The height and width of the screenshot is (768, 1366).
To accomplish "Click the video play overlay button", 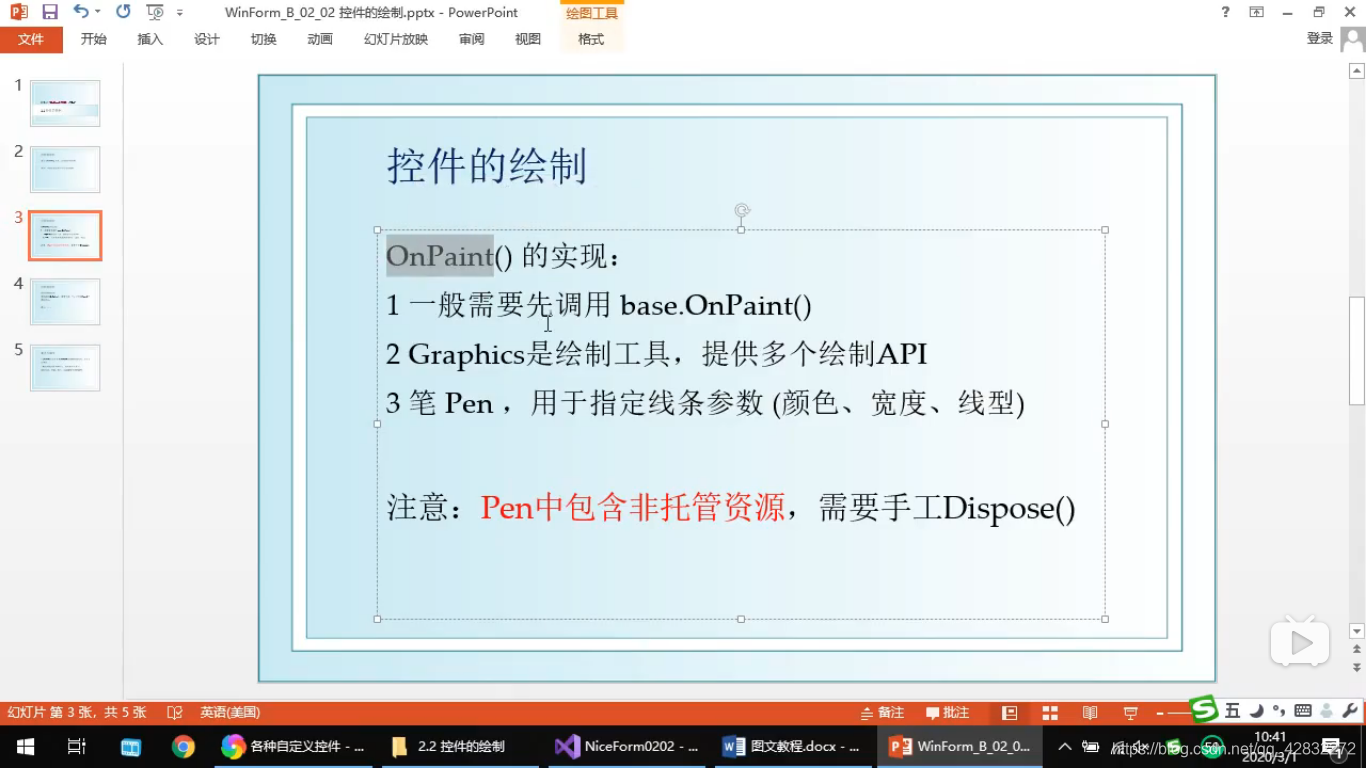I will [1300, 643].
